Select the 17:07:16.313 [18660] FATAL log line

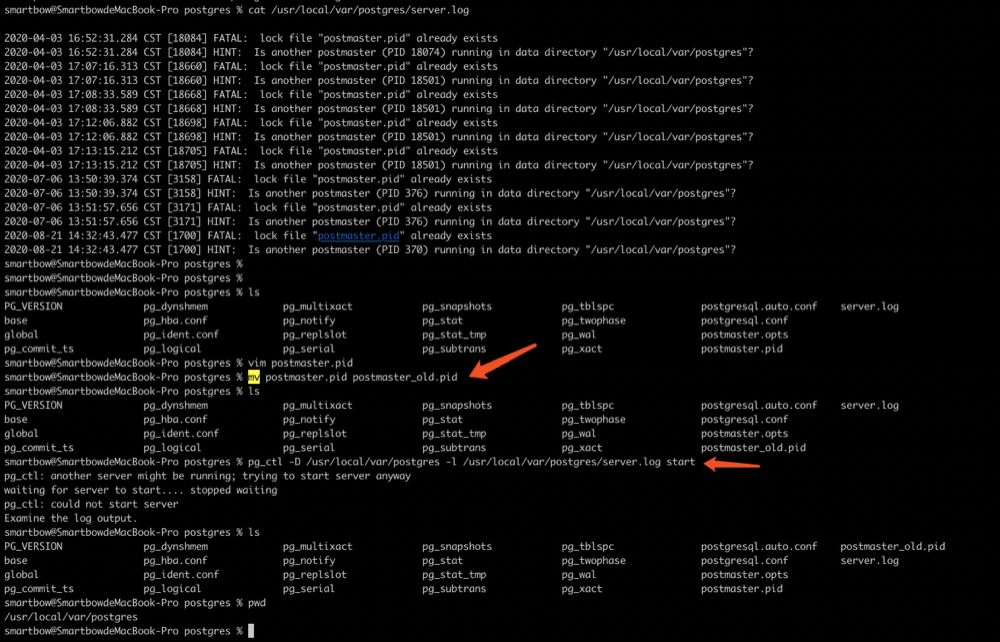pyautogui.click(x=251, y=66)
